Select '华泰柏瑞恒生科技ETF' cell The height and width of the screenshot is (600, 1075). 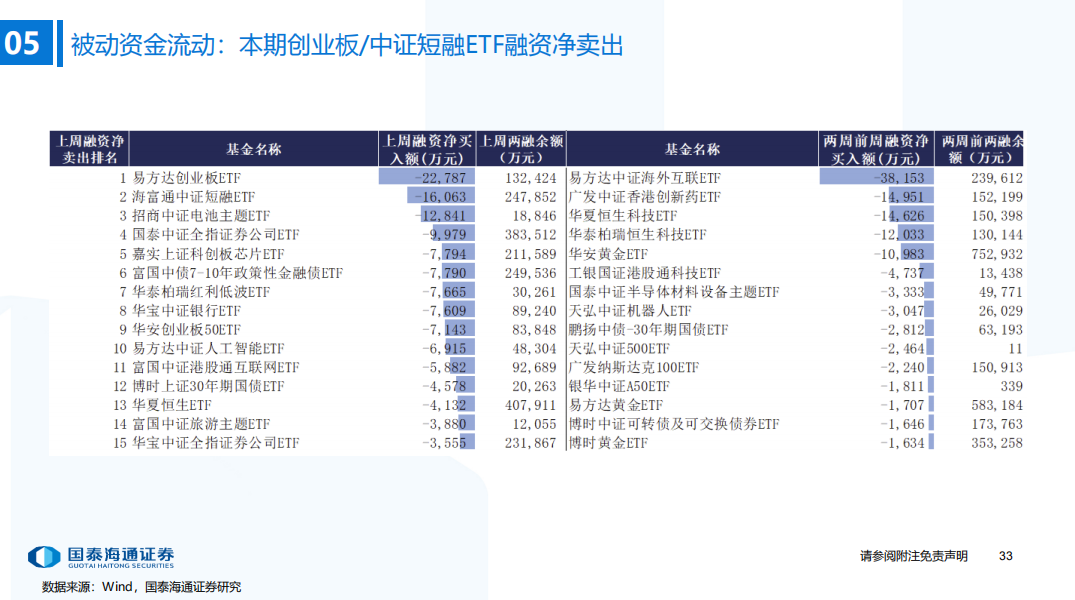pyautogui.click(x=637, y=235)
